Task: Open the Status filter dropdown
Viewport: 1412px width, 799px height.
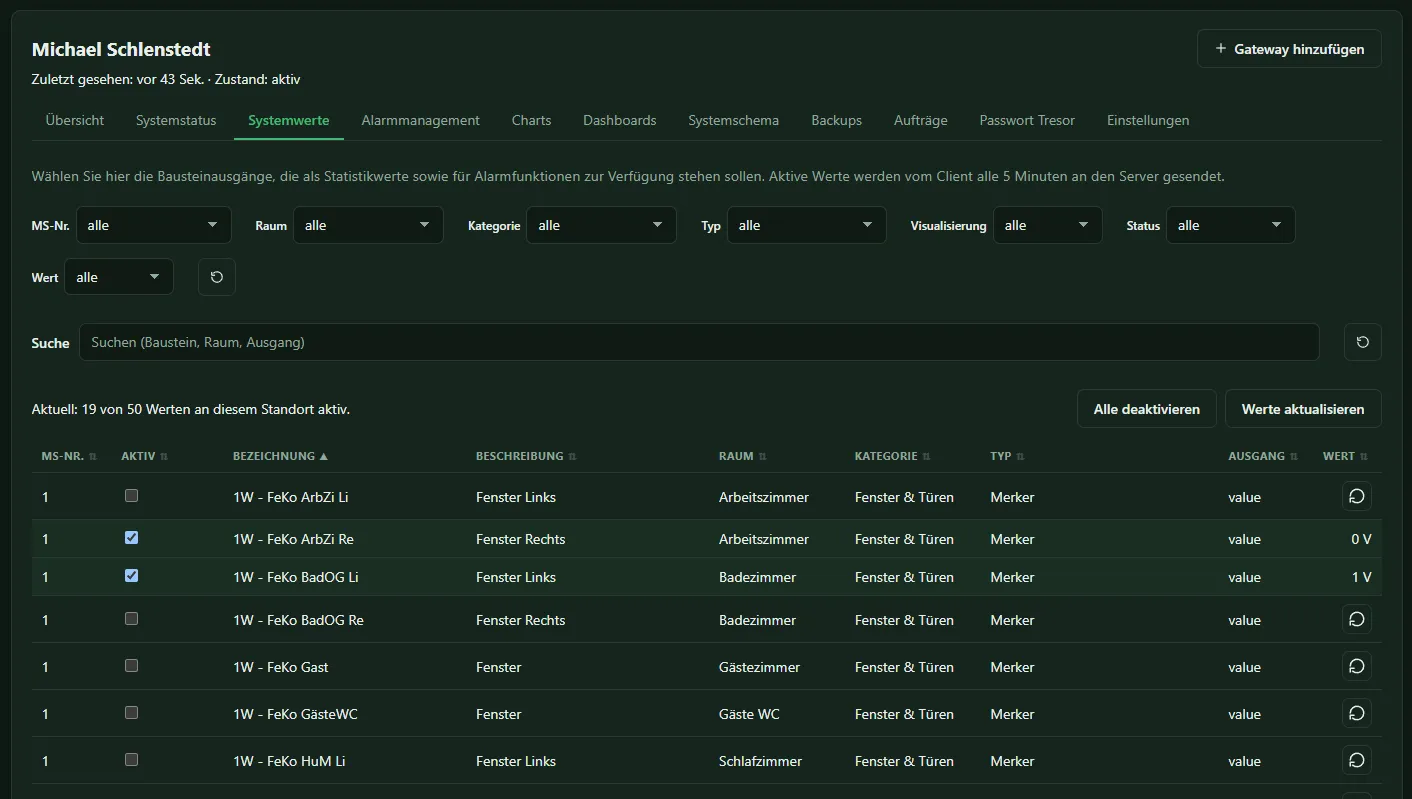Action: click(1230, 225)
